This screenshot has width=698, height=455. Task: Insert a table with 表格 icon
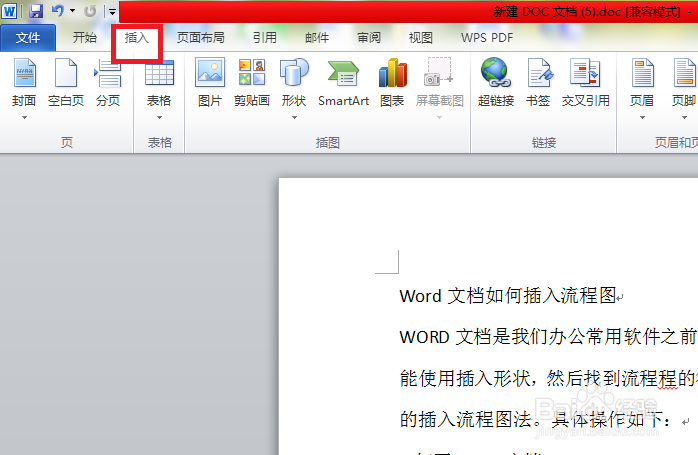coord(159,73)
